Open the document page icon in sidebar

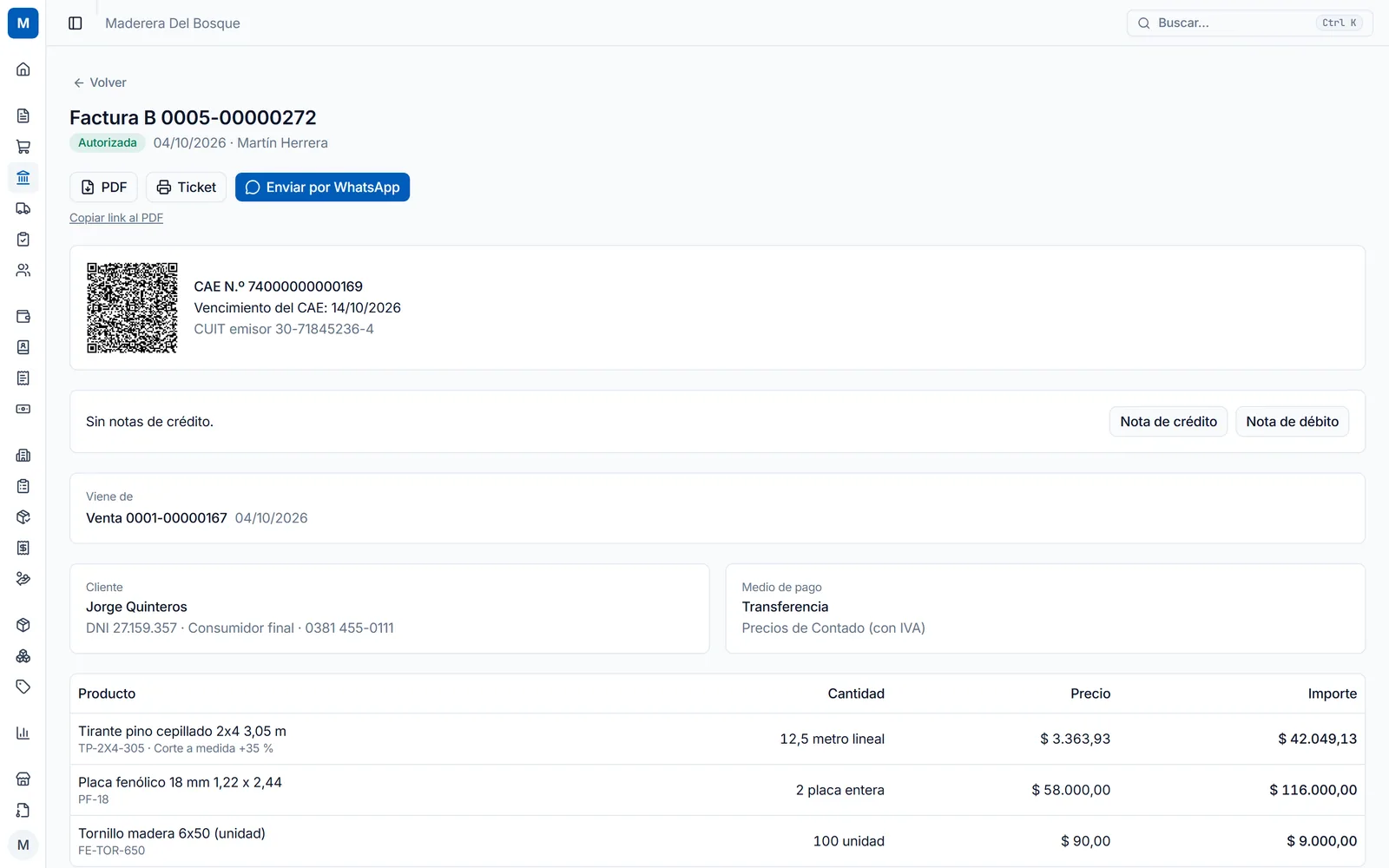[23, 115]
